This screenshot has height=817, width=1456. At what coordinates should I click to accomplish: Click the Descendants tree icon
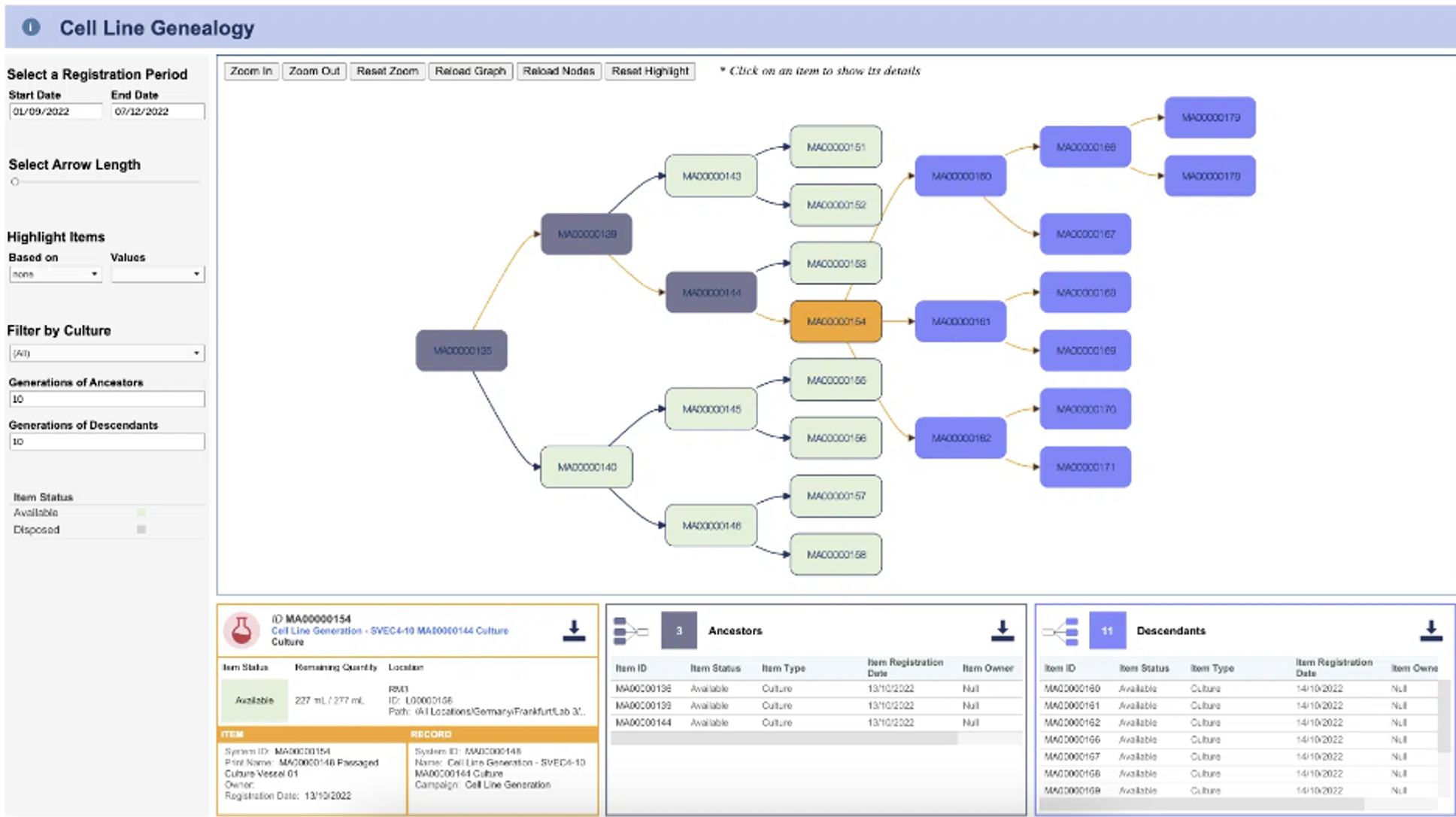[1060, 631]
